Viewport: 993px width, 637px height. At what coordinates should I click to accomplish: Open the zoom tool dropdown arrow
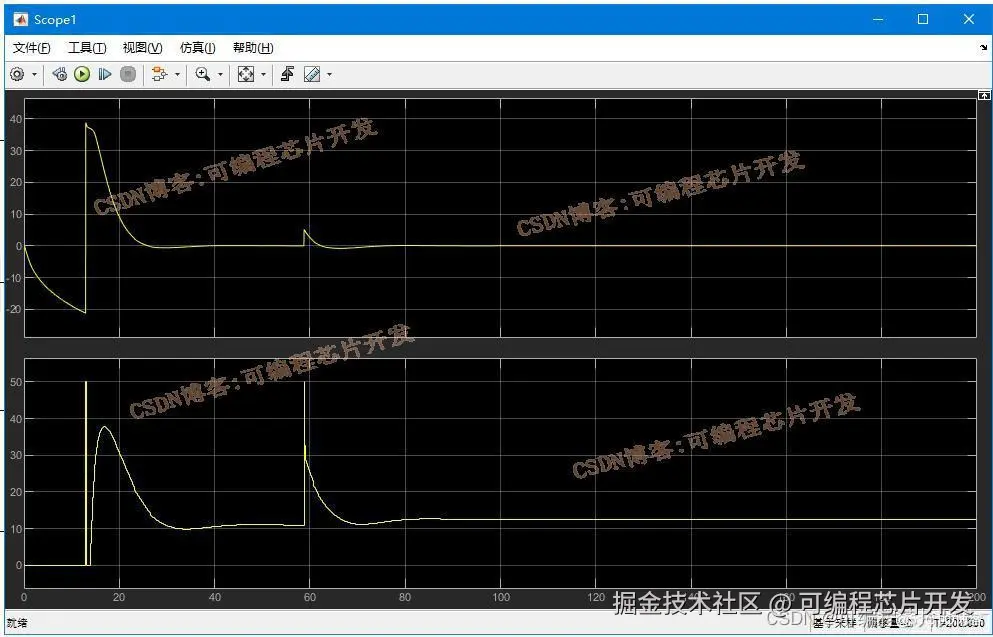click(220, 75)
